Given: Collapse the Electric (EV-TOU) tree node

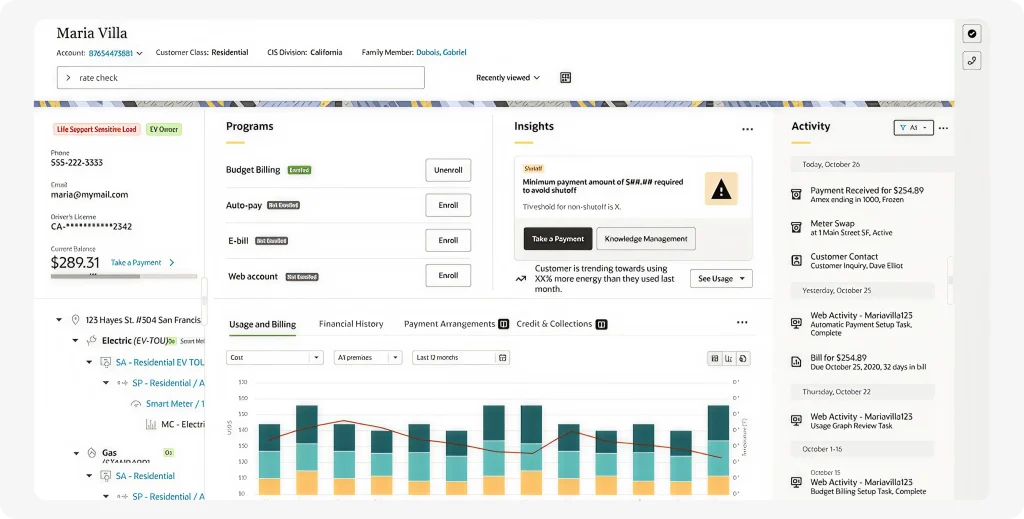Looking at the screenshot, I should point(75,341).
